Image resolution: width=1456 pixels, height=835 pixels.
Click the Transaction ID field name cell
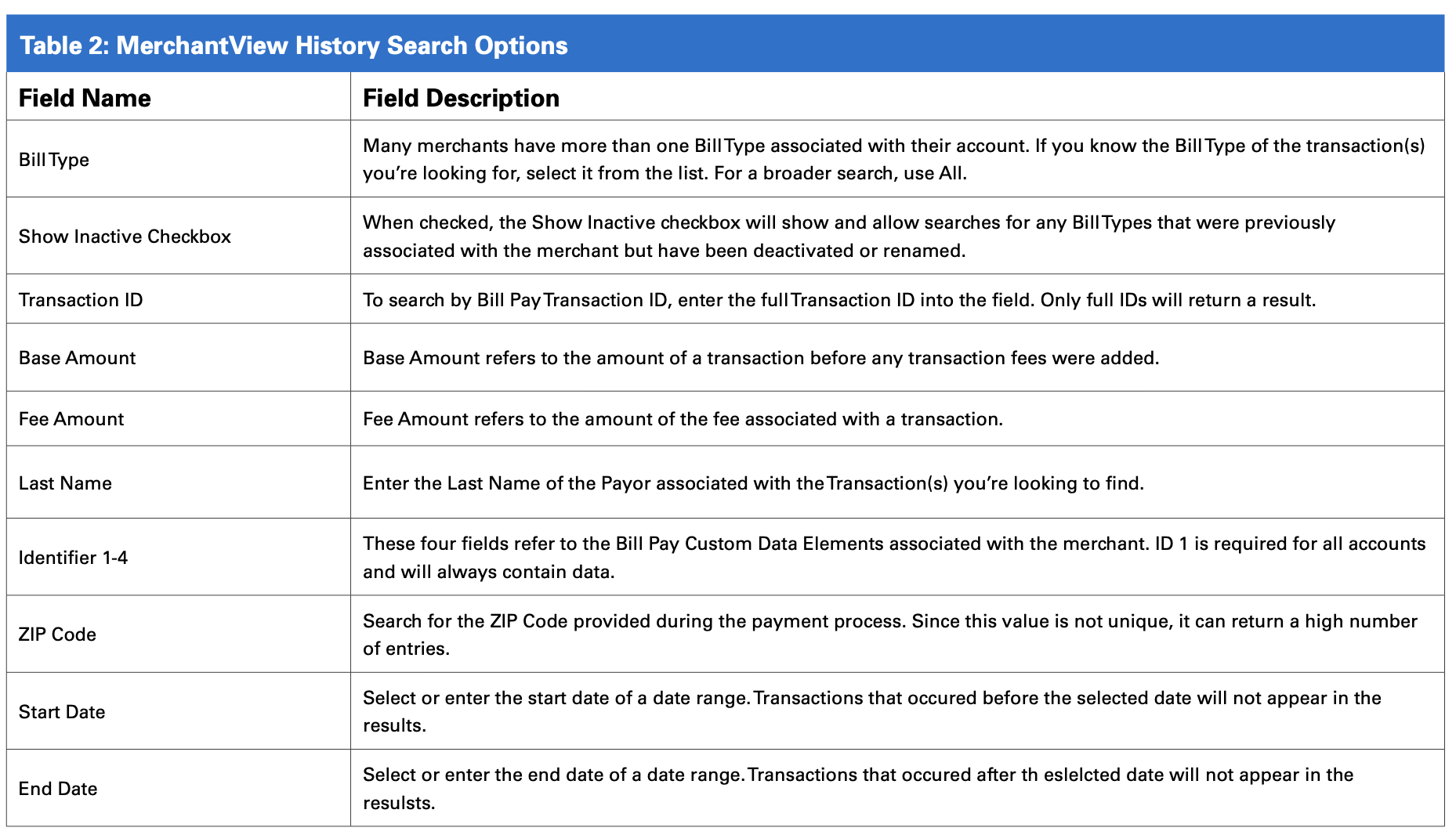[x=81, y=300]
